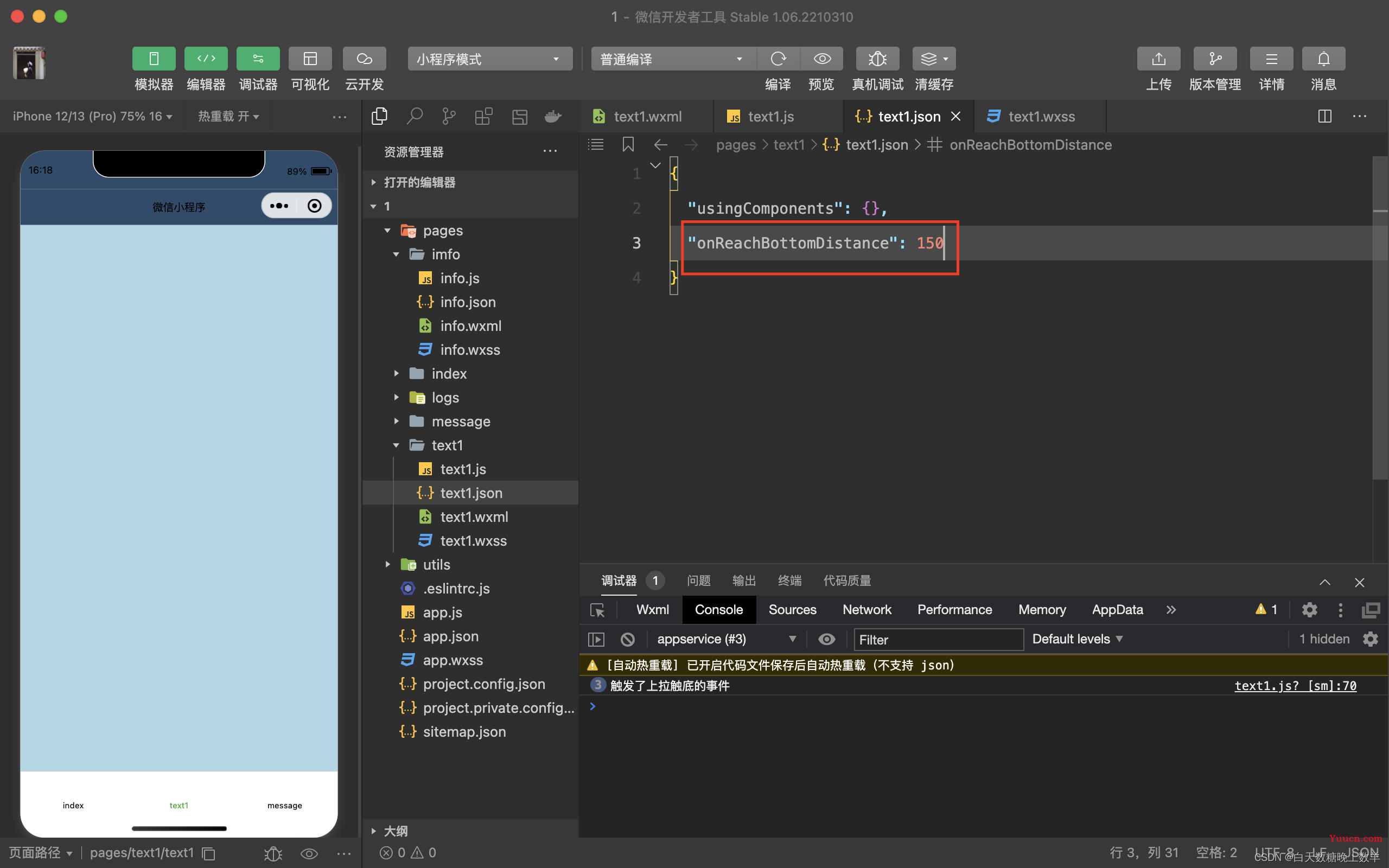1389x868 pixels.
Task: Open the Source Control branch icon
Action: pyautogui.click(x=449, y=117)
